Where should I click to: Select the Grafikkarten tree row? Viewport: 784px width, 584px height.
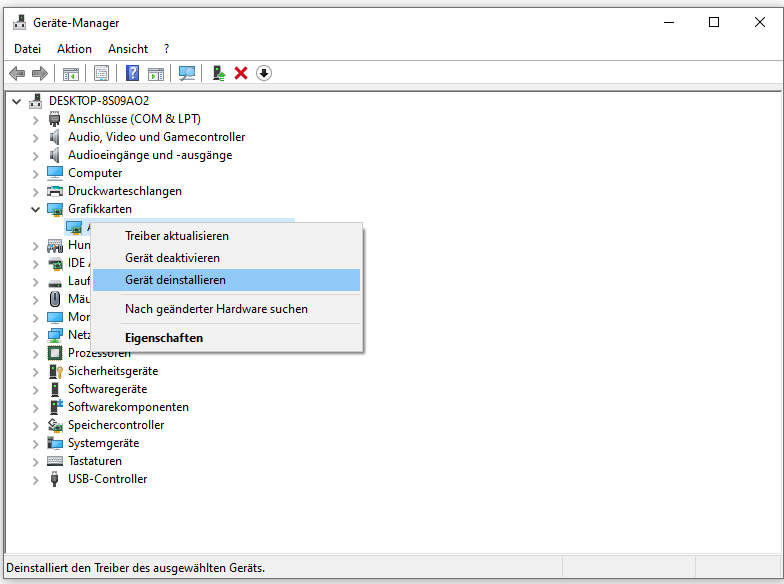(100, 209)
